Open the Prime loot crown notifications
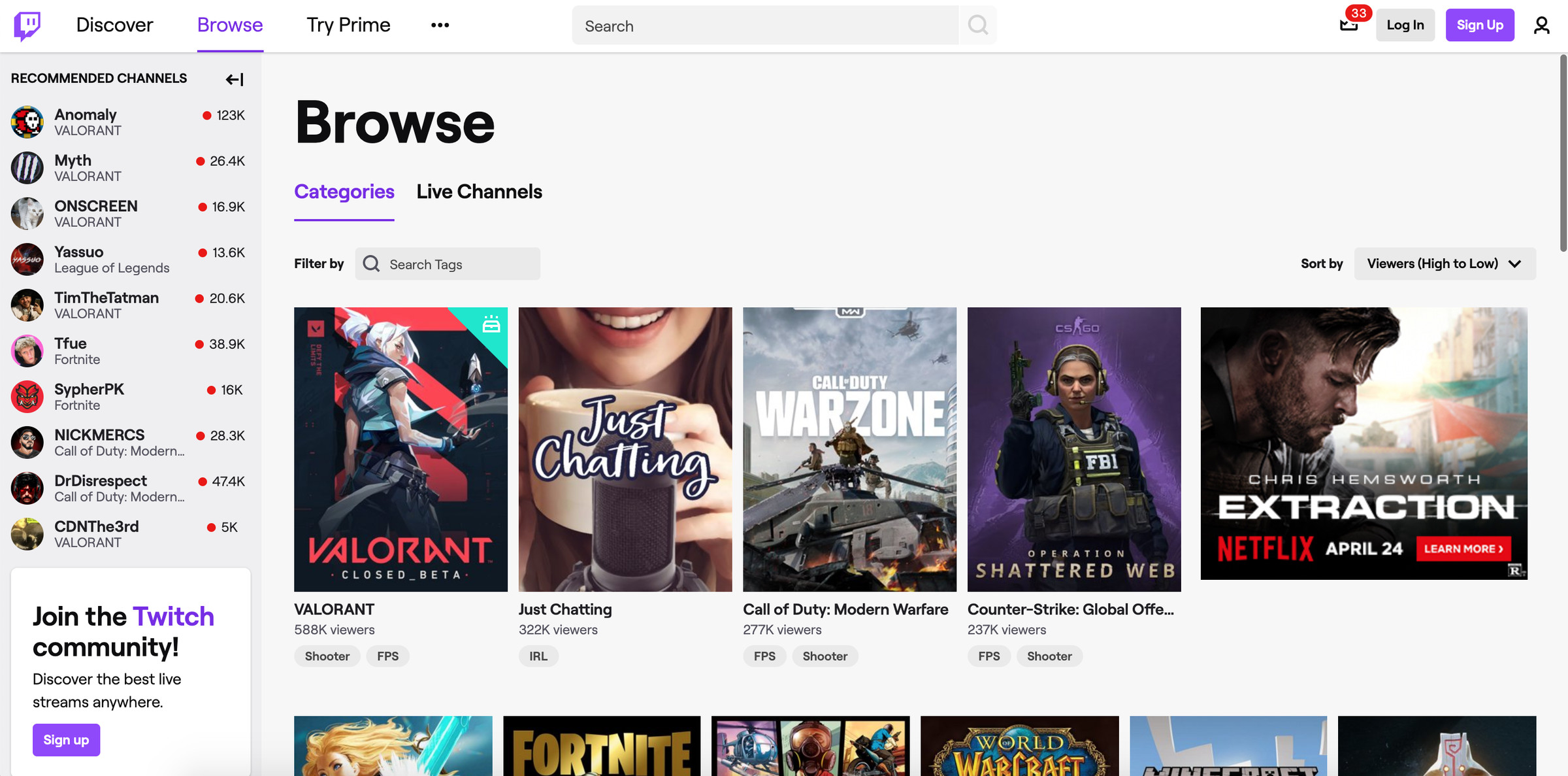 point(1348,25)
